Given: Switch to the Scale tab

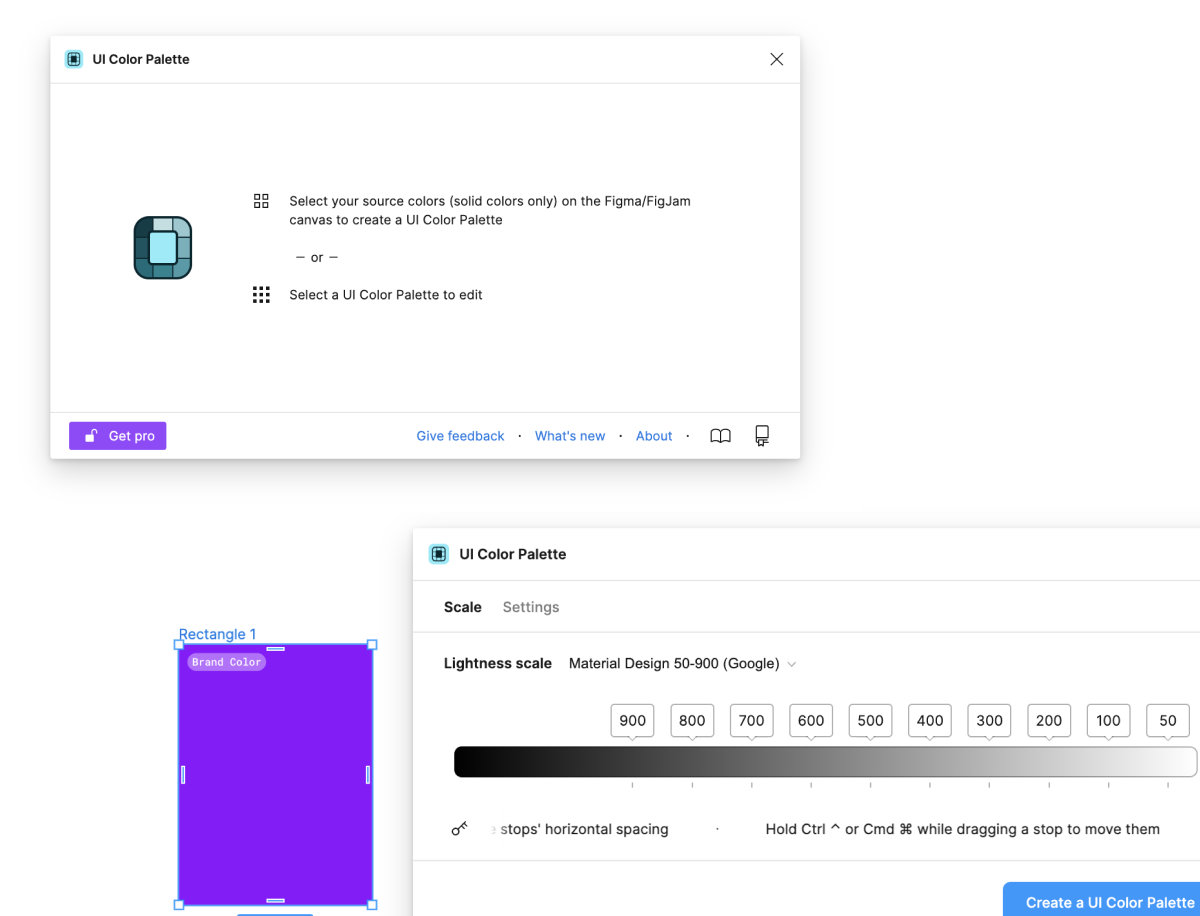Looking at the screenshot, I should [x=463, y=607].
